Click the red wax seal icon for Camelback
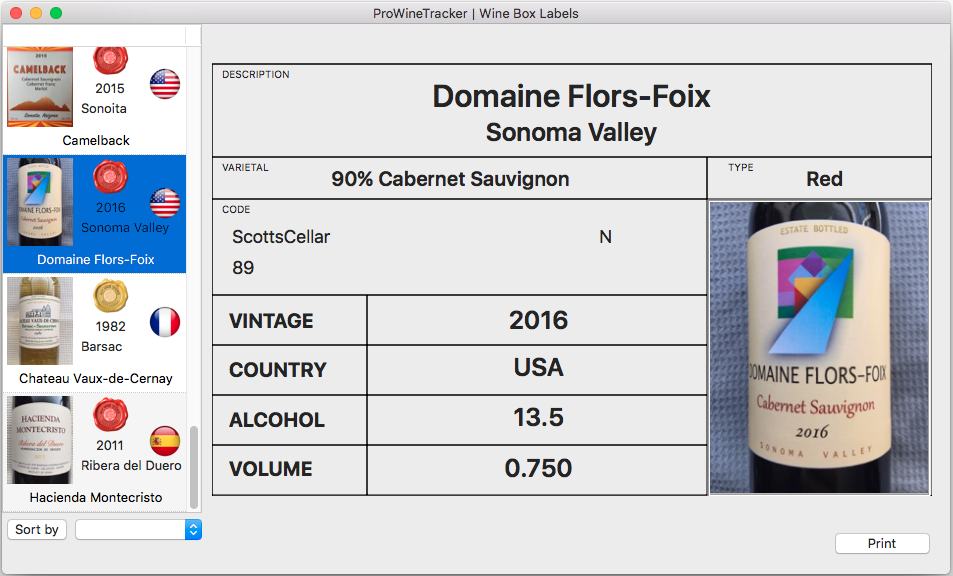953x576 pixels. click(x=110, y=60)
